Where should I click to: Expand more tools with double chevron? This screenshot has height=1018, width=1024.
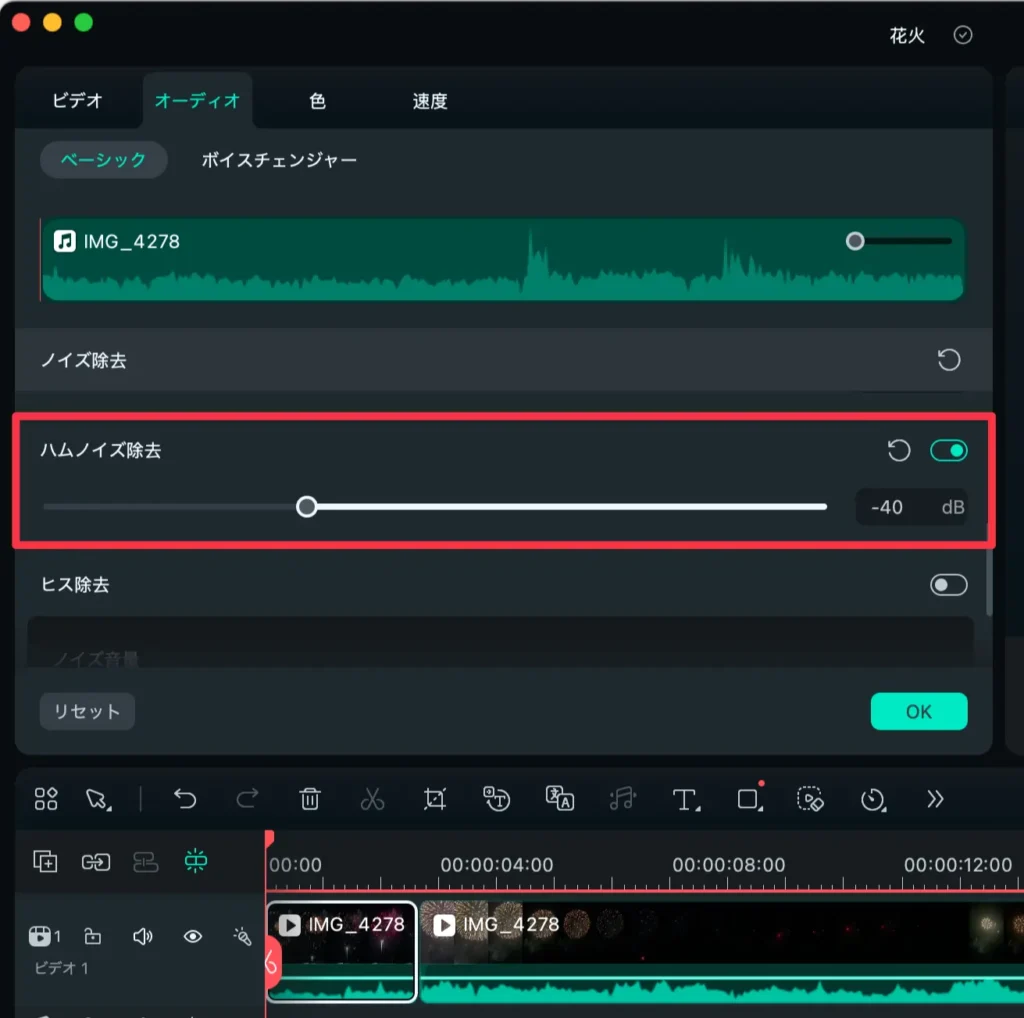935,798
